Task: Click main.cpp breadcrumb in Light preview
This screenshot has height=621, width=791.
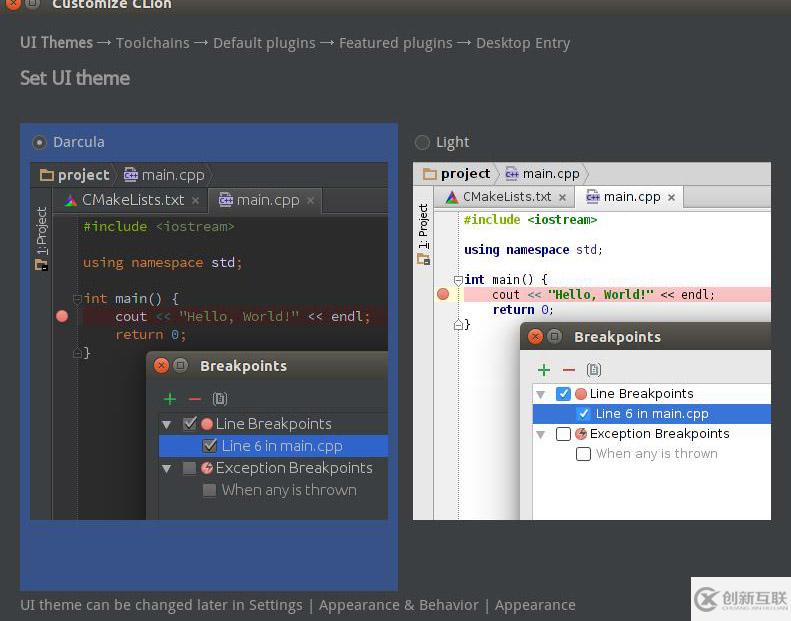Action: click(x=542, y=174)
